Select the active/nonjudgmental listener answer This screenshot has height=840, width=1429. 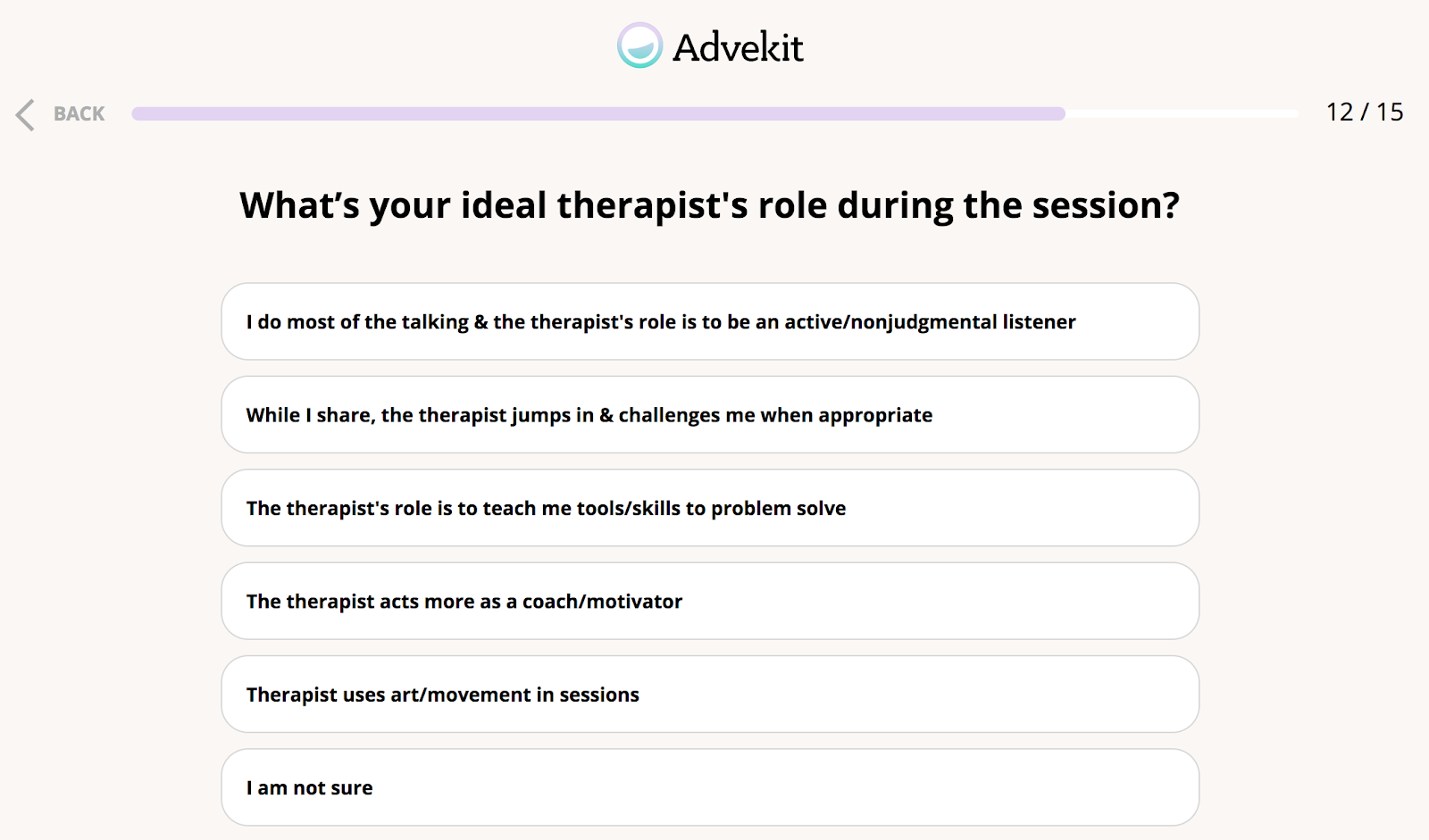[710, 321]
